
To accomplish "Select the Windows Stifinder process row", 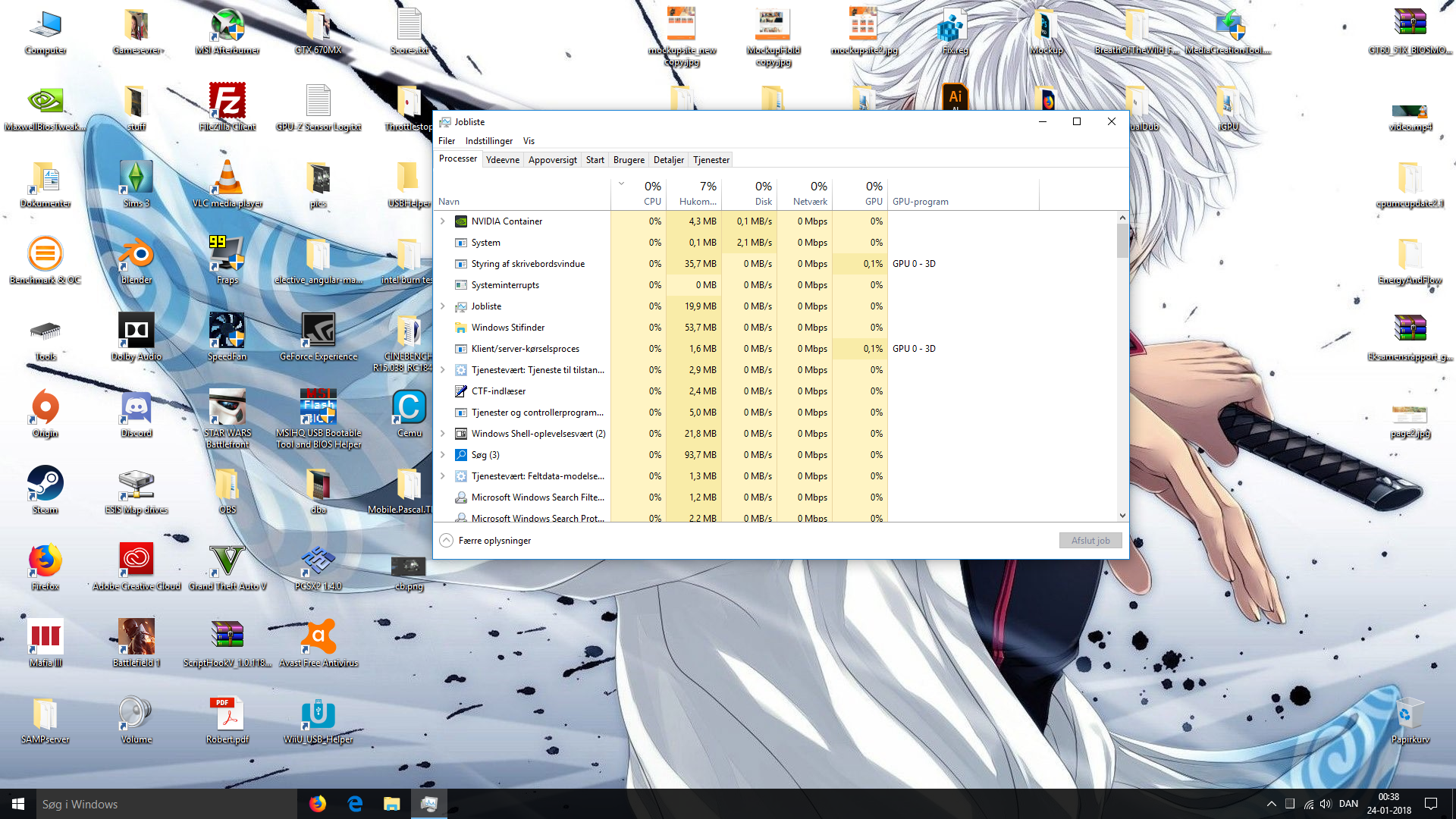I will pyautogui.click(x=775, y=328).
